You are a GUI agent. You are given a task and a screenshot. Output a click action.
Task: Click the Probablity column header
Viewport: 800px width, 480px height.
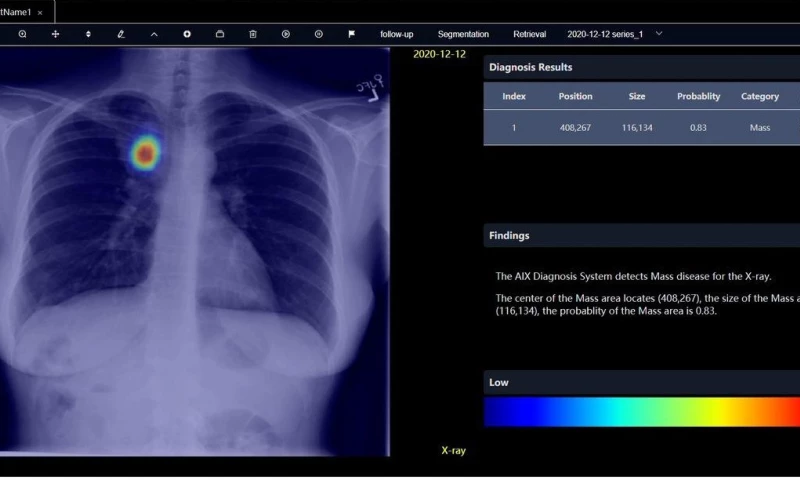click(x=698, y=96)
